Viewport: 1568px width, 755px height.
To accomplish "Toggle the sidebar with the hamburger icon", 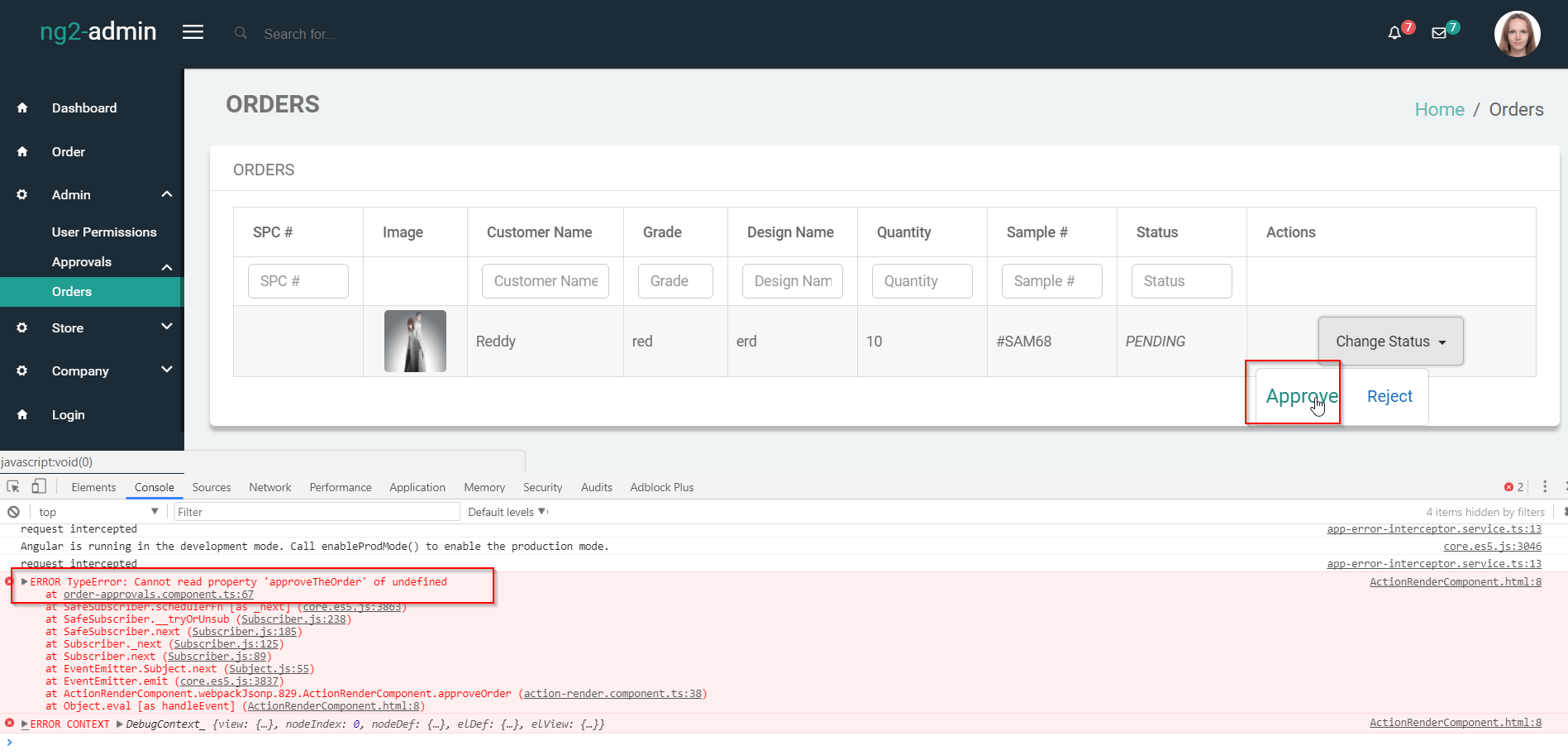I will [x=193, y=31].
